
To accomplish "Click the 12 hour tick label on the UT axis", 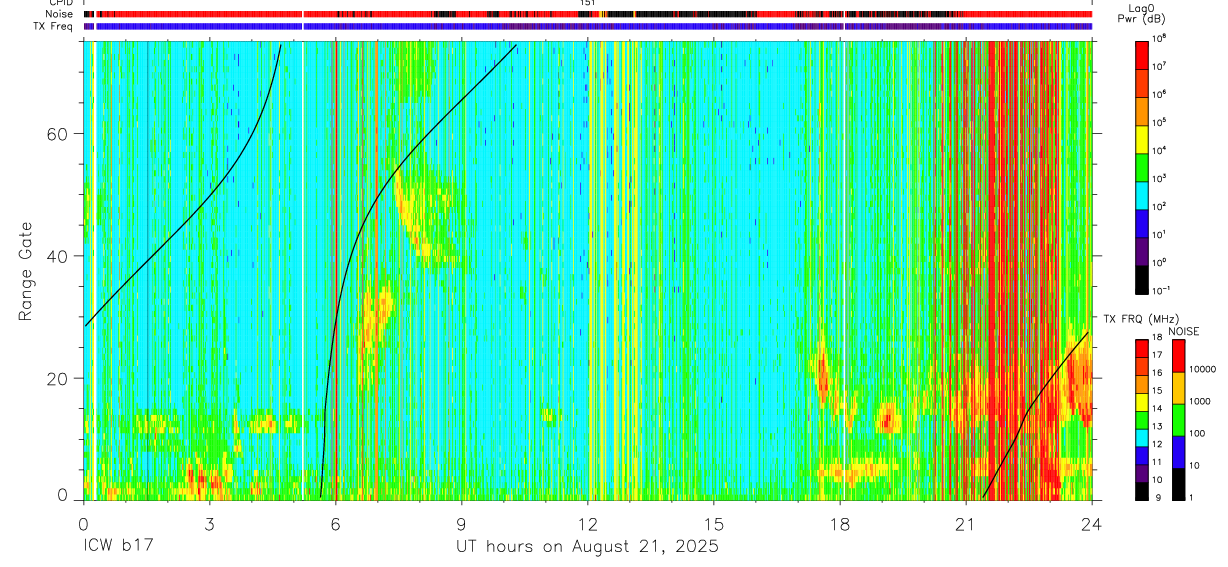I will pyautogui.click(x=588, y=524).
